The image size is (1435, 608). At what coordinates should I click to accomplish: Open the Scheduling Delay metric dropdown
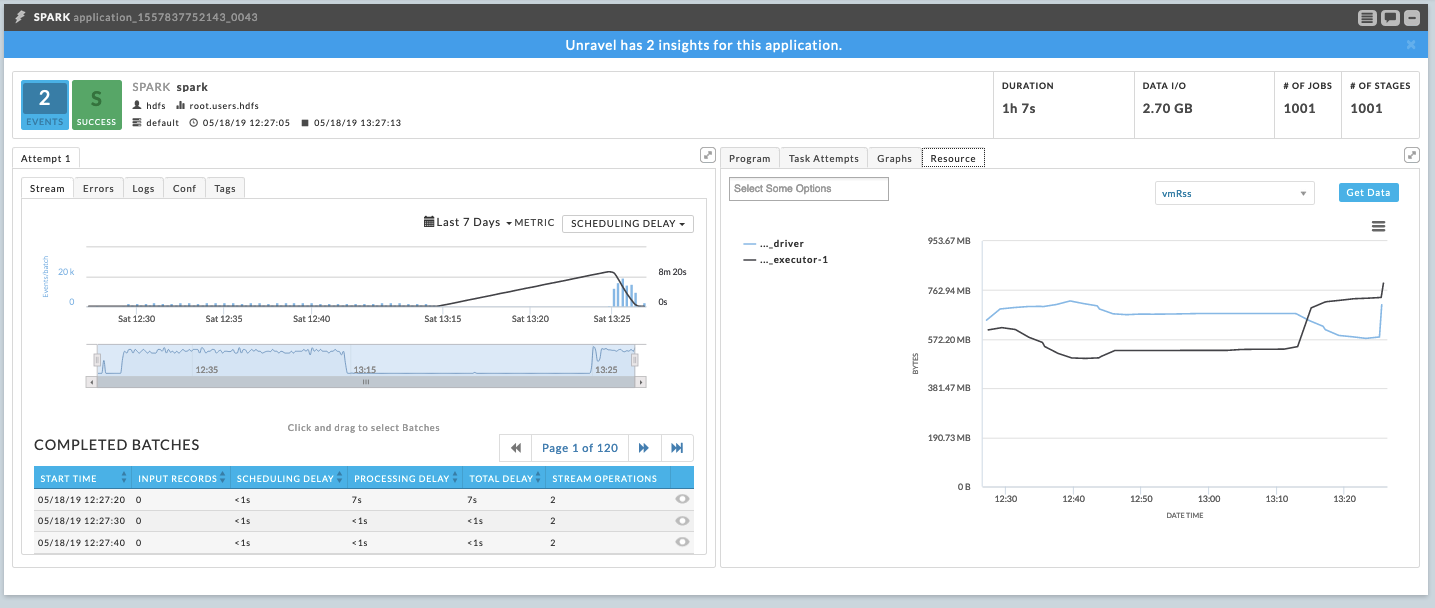[627, 224]
